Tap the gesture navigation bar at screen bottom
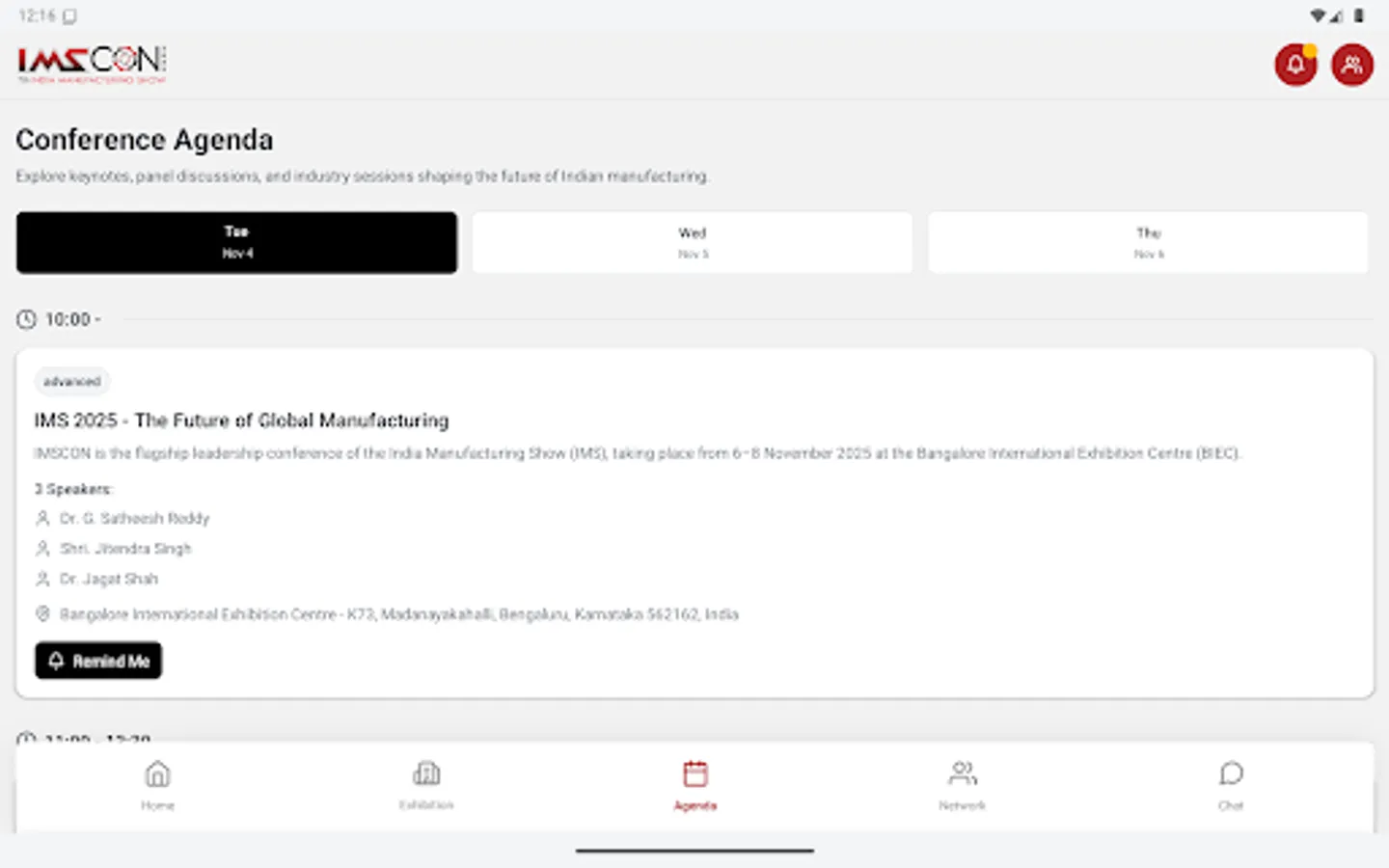The height and width of the screenshot is (868, 1389). pos(694,851)
